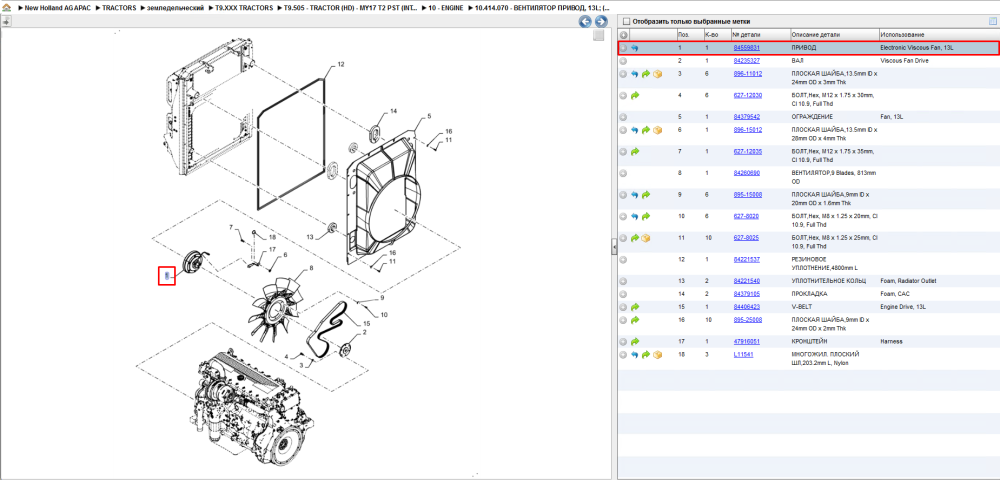Viewport: 1000px width, 480px height.
Task: Click package icon in row 627-8025
Action: pyautogui.click(x=645, y=238)
